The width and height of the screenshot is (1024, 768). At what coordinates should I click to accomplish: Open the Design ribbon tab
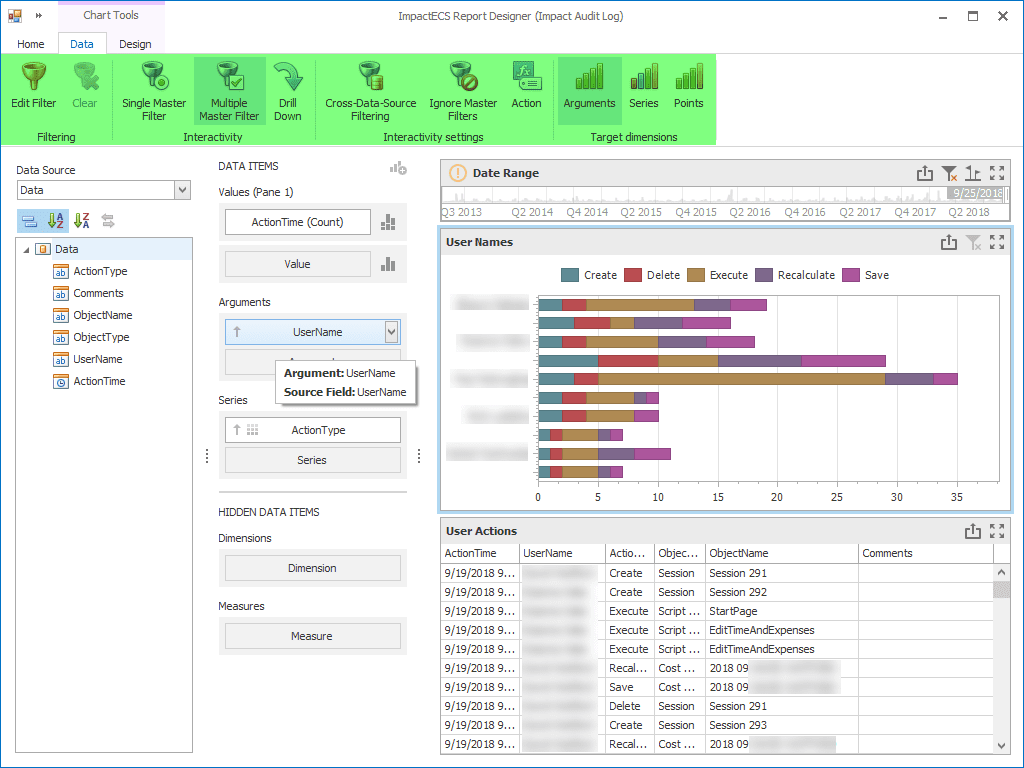point(135,44)
